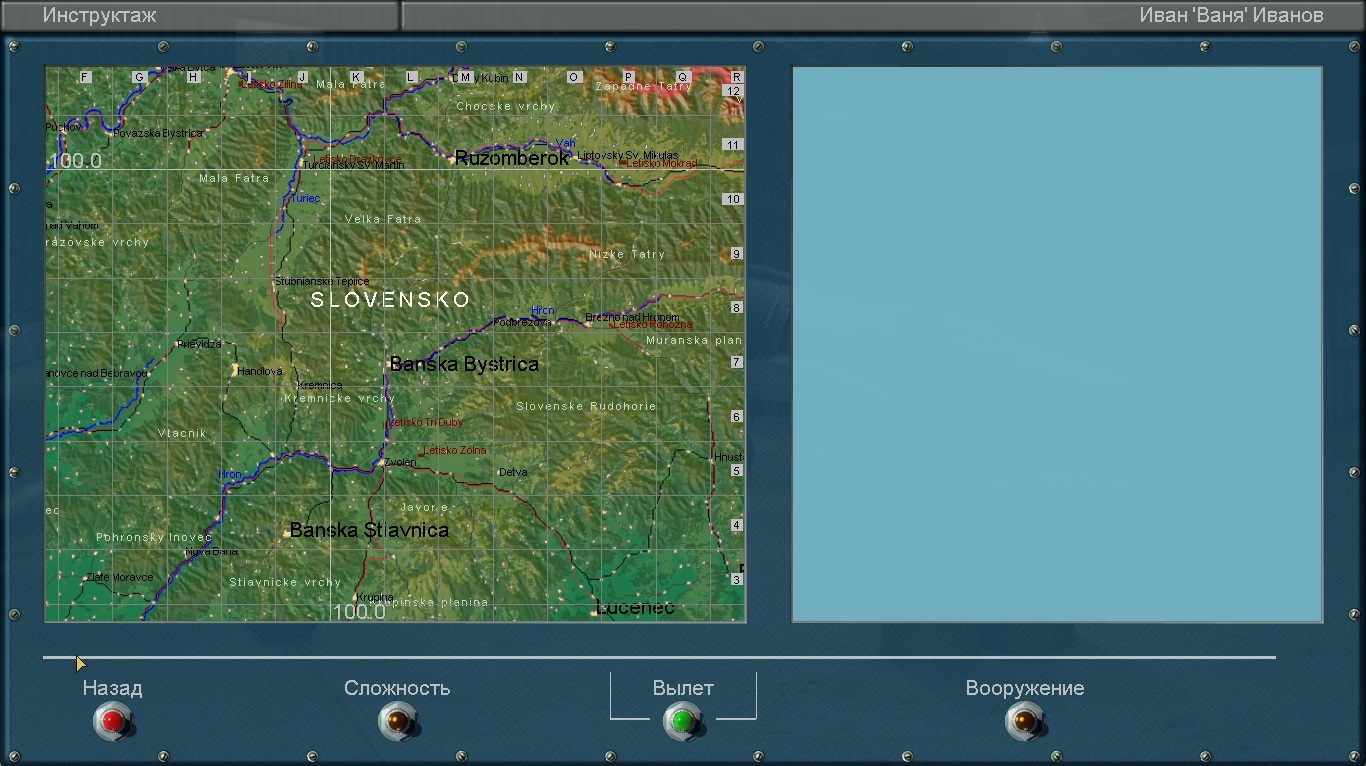This screenshot has height=766, width=1366.
Task: Click the Muranska plan label on the map
Action: [694, 341]
